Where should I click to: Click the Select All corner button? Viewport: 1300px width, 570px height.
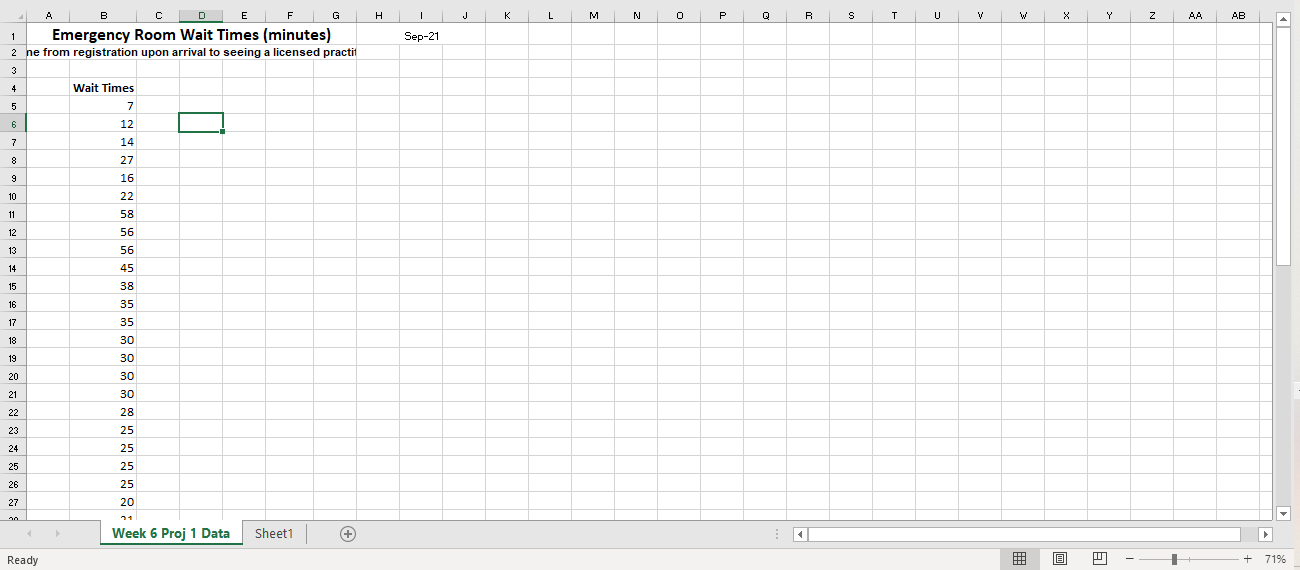pos(13,15)
